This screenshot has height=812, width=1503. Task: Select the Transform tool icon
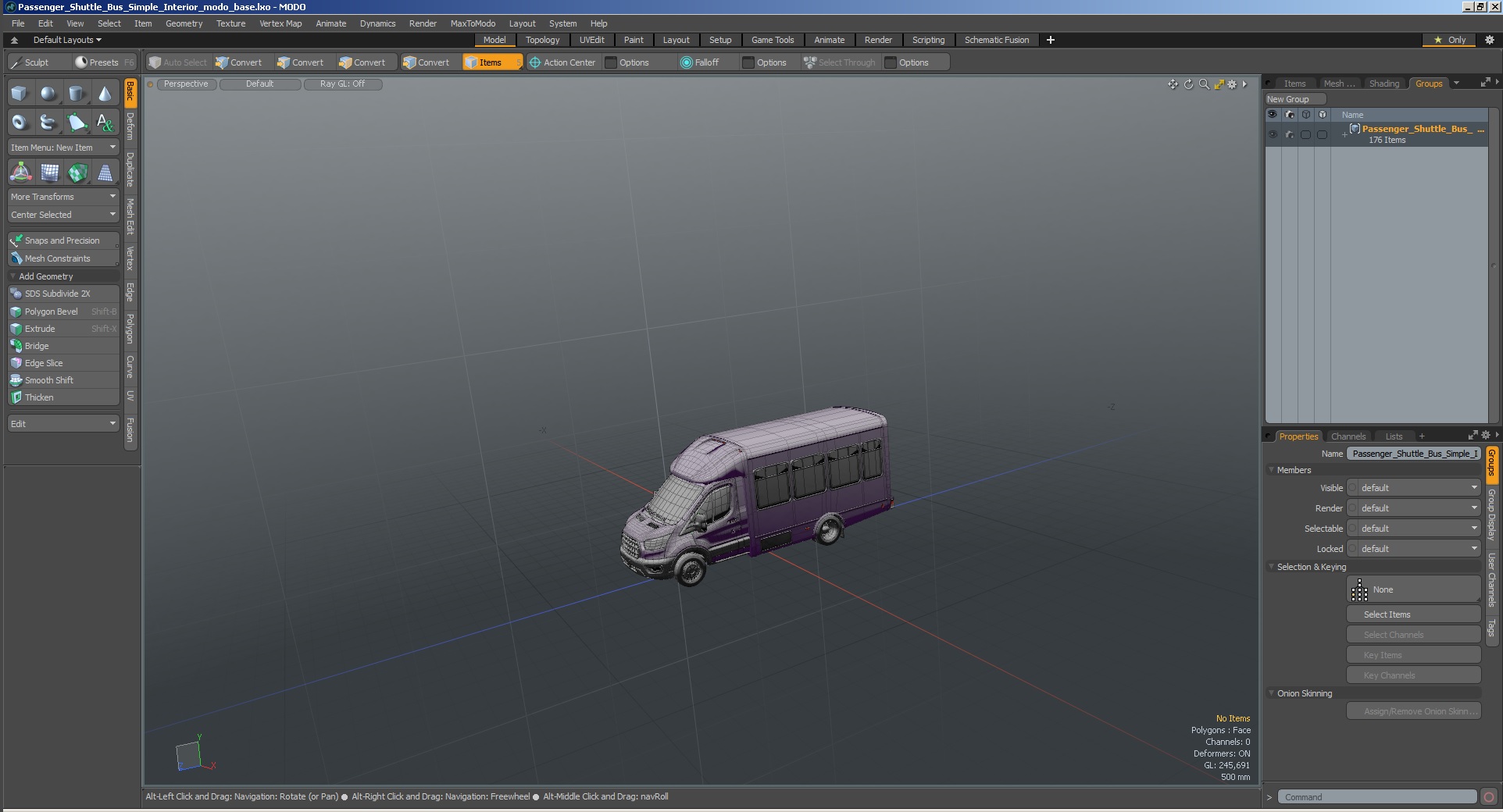tap(20, 173)
